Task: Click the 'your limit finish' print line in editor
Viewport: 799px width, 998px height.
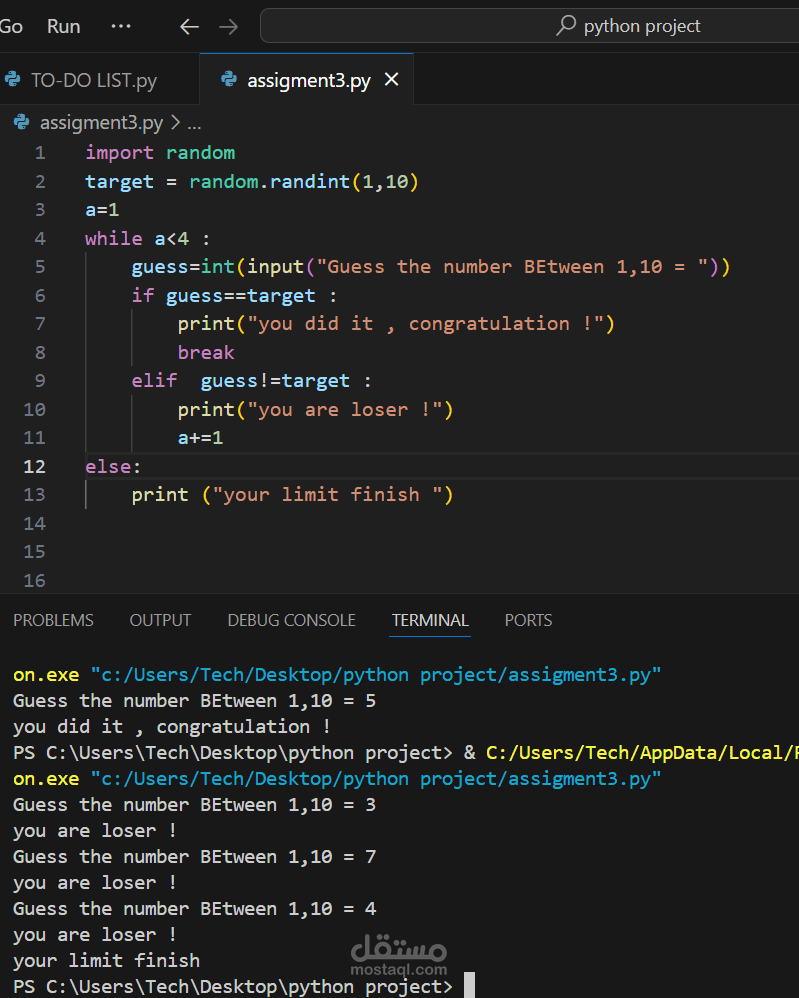Action: pyautogui.click(x=292, y=495)
